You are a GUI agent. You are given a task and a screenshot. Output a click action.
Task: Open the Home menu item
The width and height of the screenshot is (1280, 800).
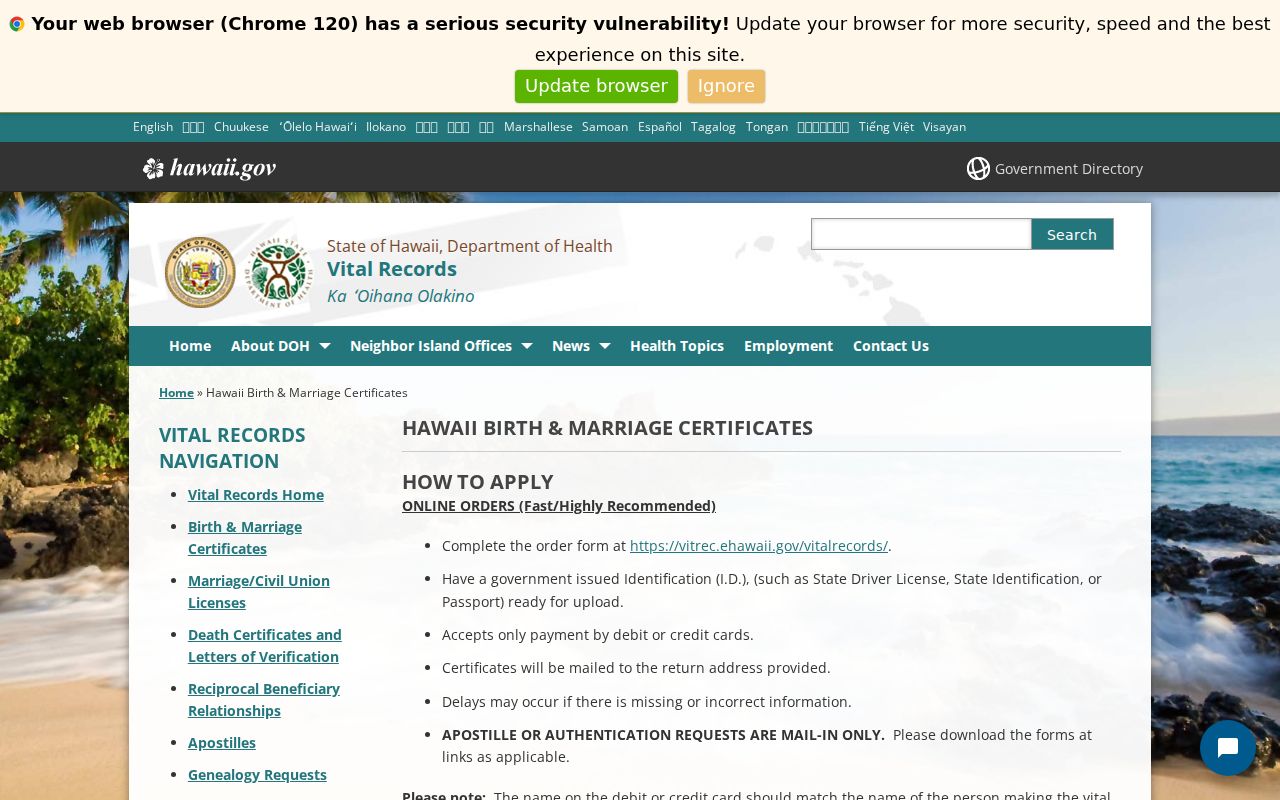coord(190,346)
